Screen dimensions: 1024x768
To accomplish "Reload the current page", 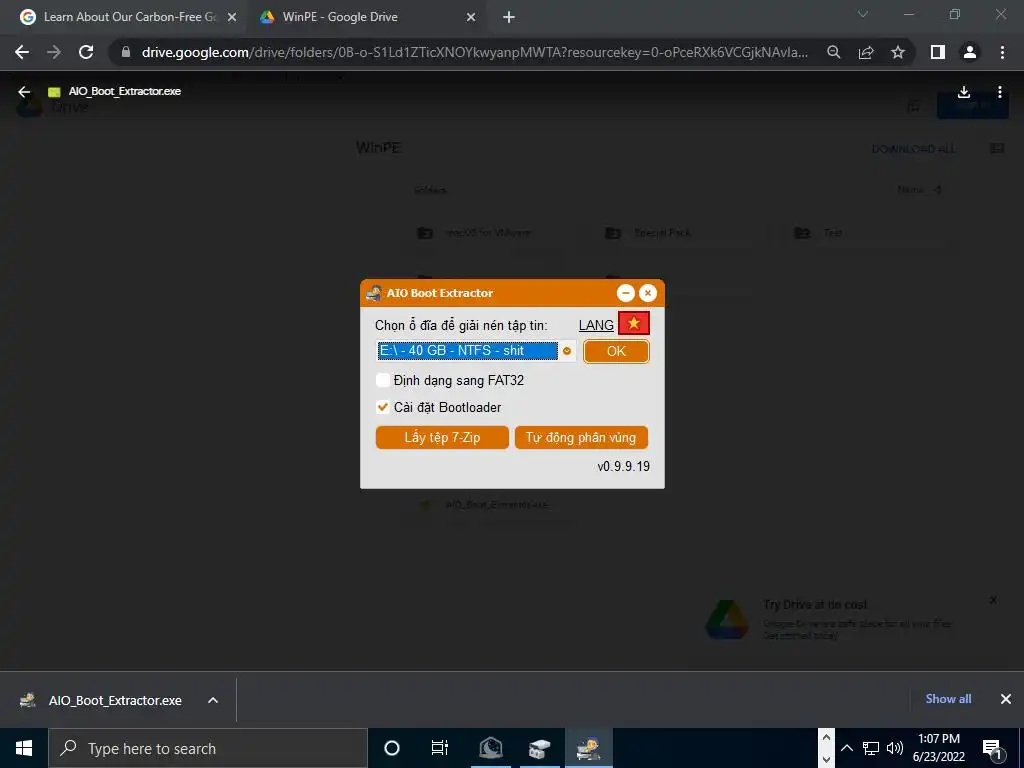I will pos(86,52).
